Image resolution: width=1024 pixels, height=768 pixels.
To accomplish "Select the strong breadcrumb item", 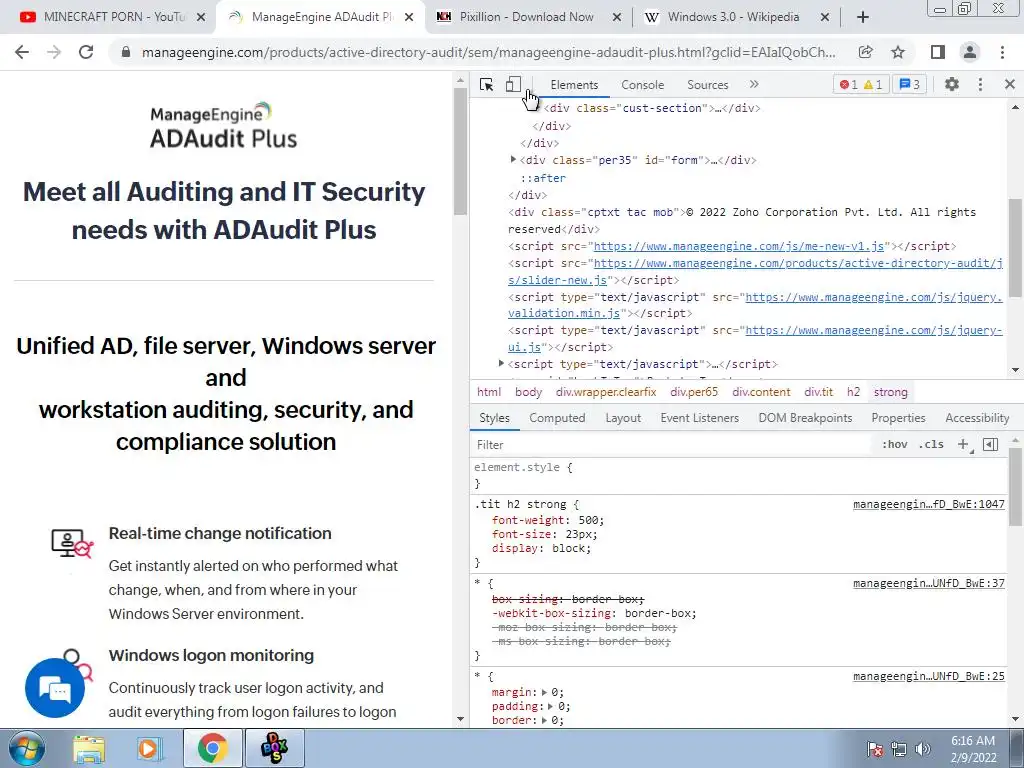I will point(891,392).
